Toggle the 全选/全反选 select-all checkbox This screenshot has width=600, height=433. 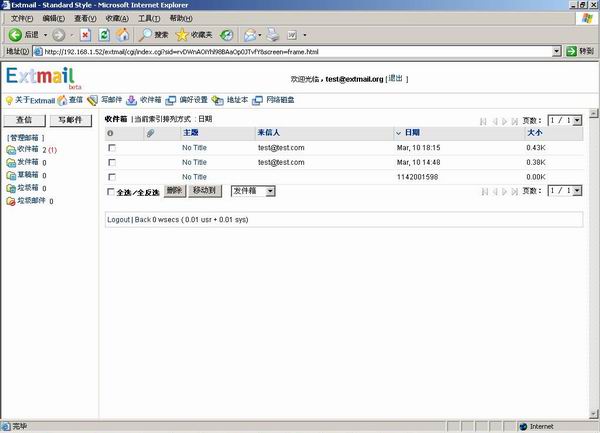112,191
